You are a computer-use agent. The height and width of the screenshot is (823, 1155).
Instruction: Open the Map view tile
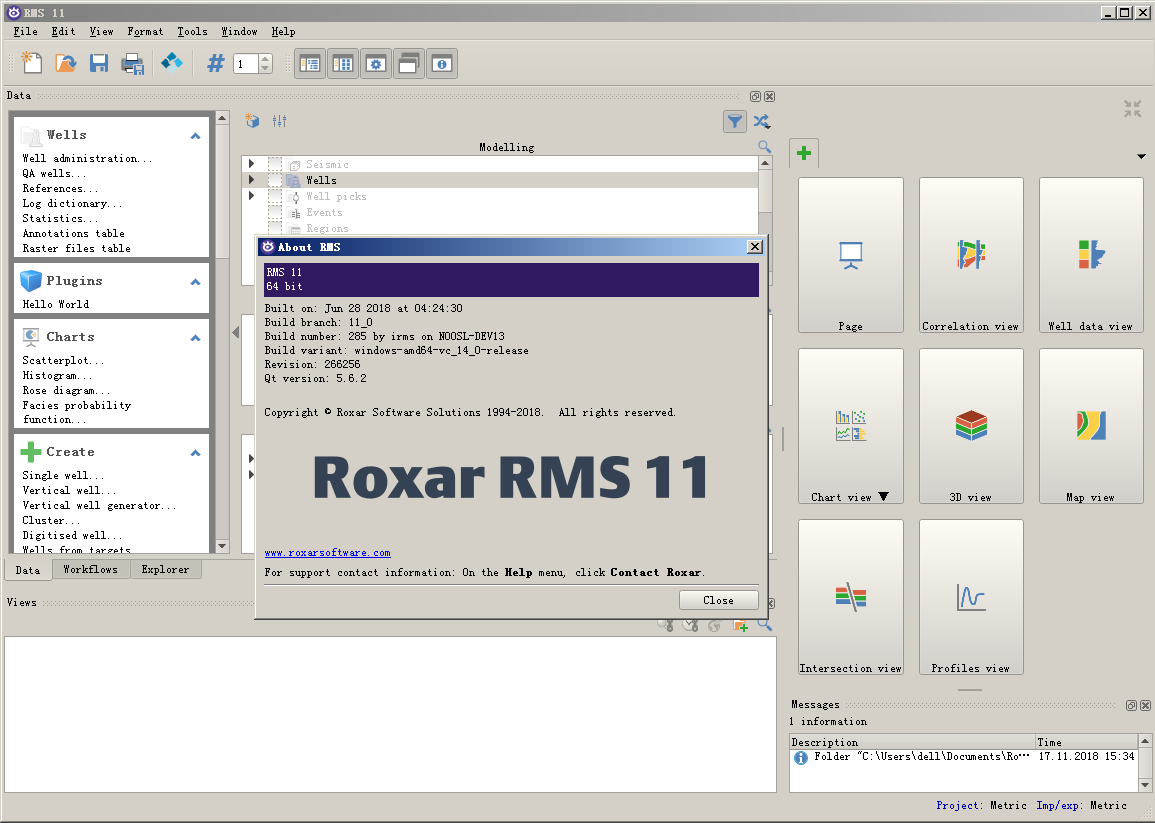point(1091,426)
